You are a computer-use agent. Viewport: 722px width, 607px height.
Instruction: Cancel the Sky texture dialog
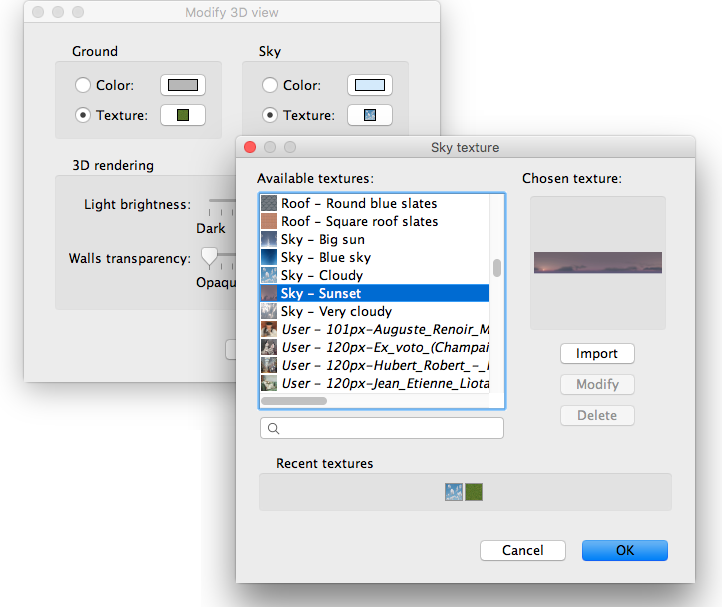523,551
